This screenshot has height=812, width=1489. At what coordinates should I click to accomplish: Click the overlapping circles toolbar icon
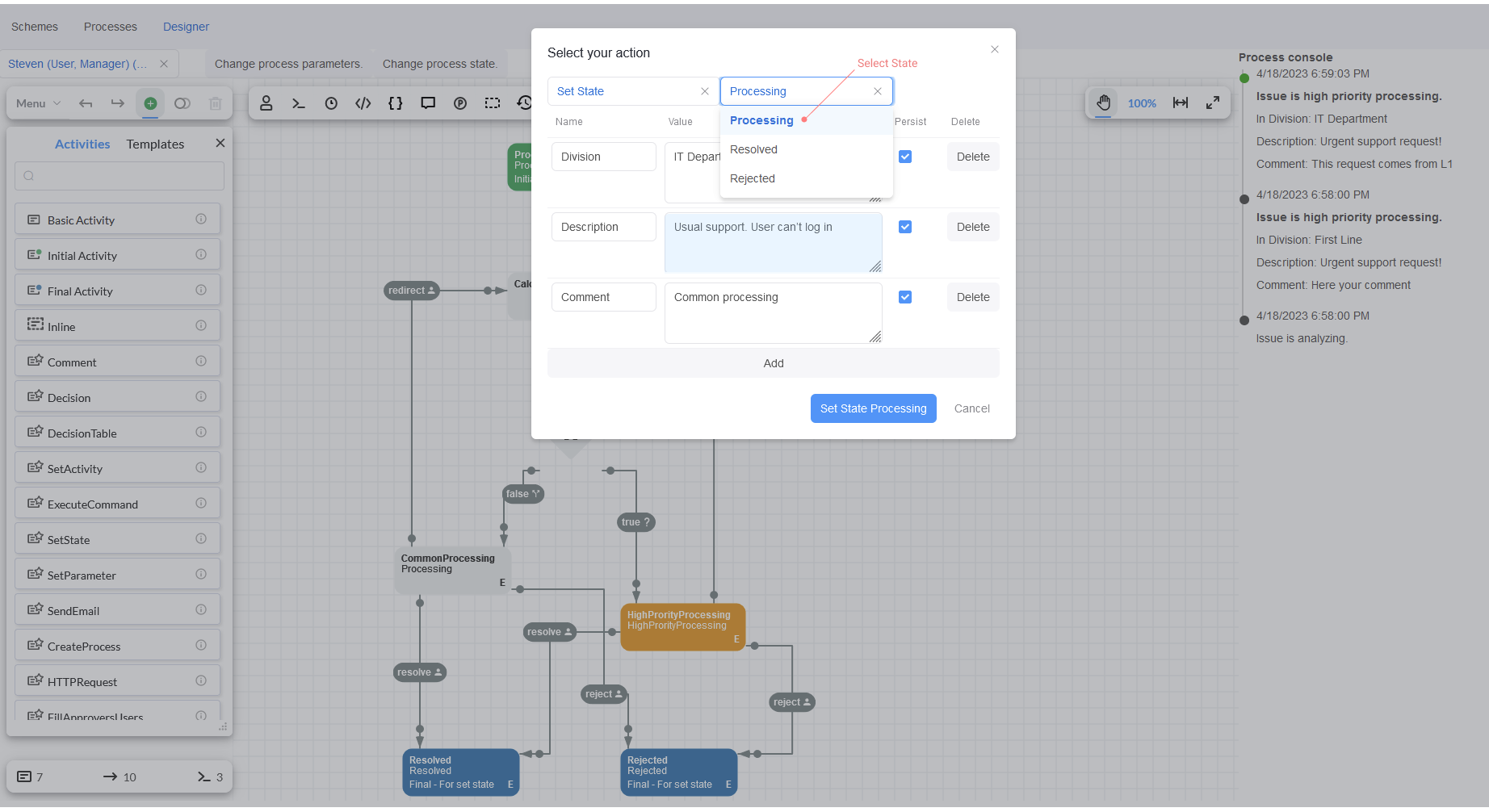click(182, 103)
